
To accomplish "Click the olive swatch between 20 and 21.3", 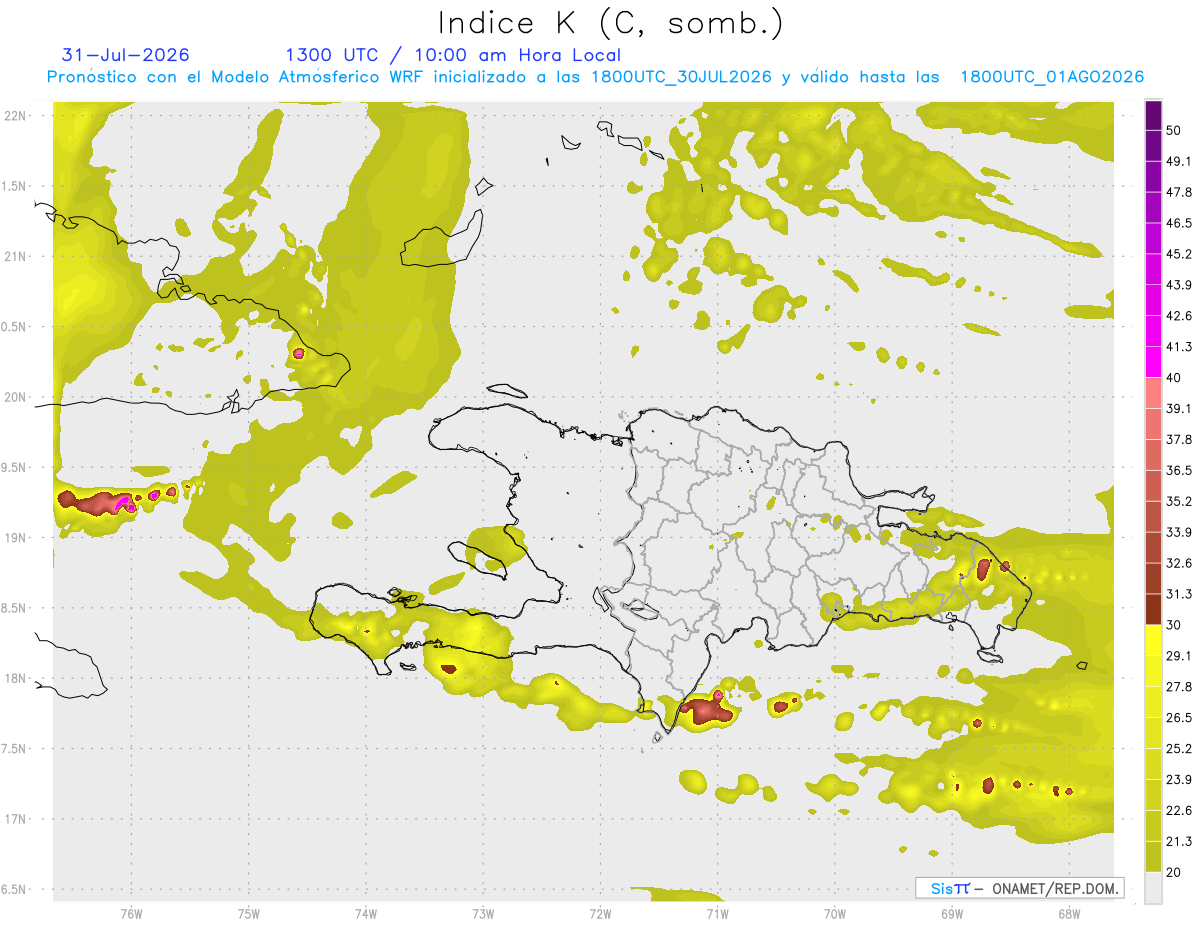I will click(1153, 858).
